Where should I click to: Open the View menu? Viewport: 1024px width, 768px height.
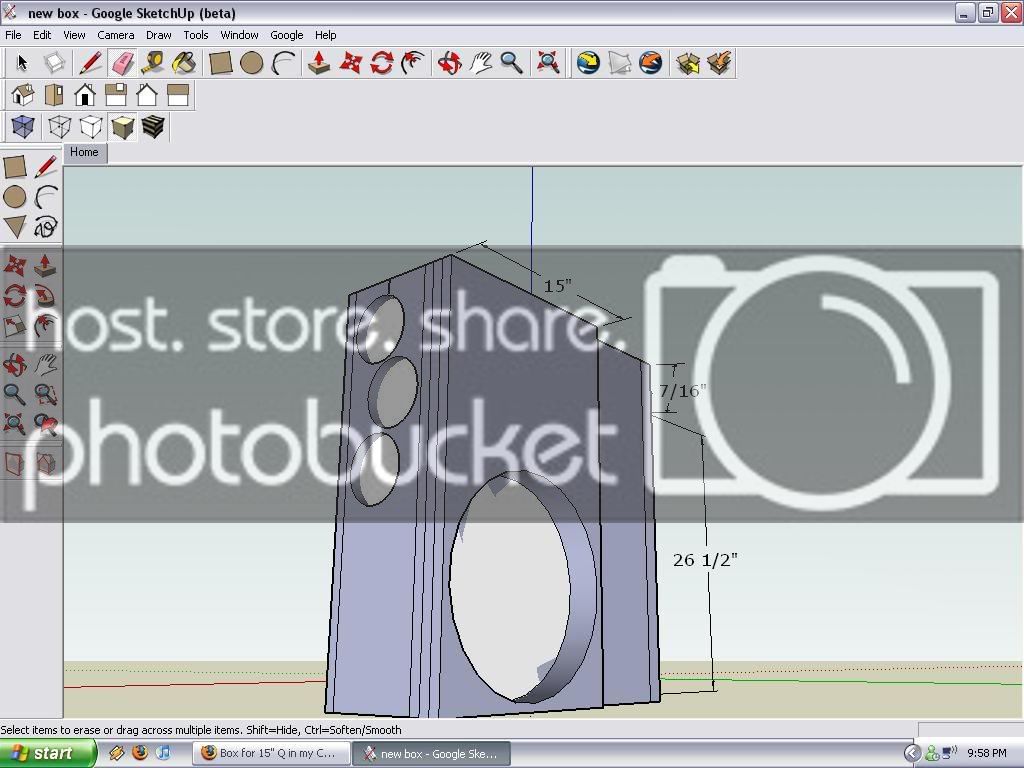point(74,35)
